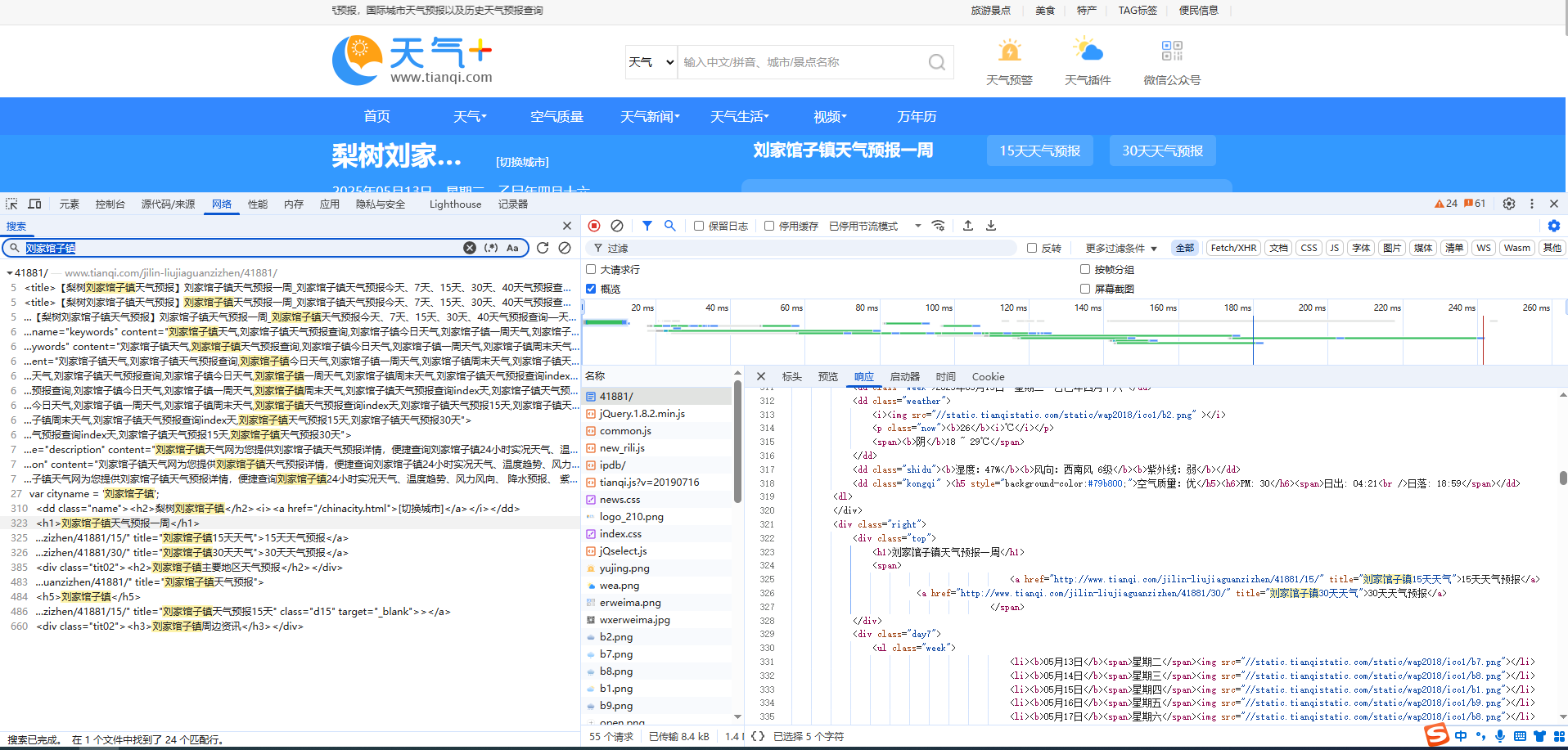
Task: Toggle the device toolbar icon
Action: point(34,204)
